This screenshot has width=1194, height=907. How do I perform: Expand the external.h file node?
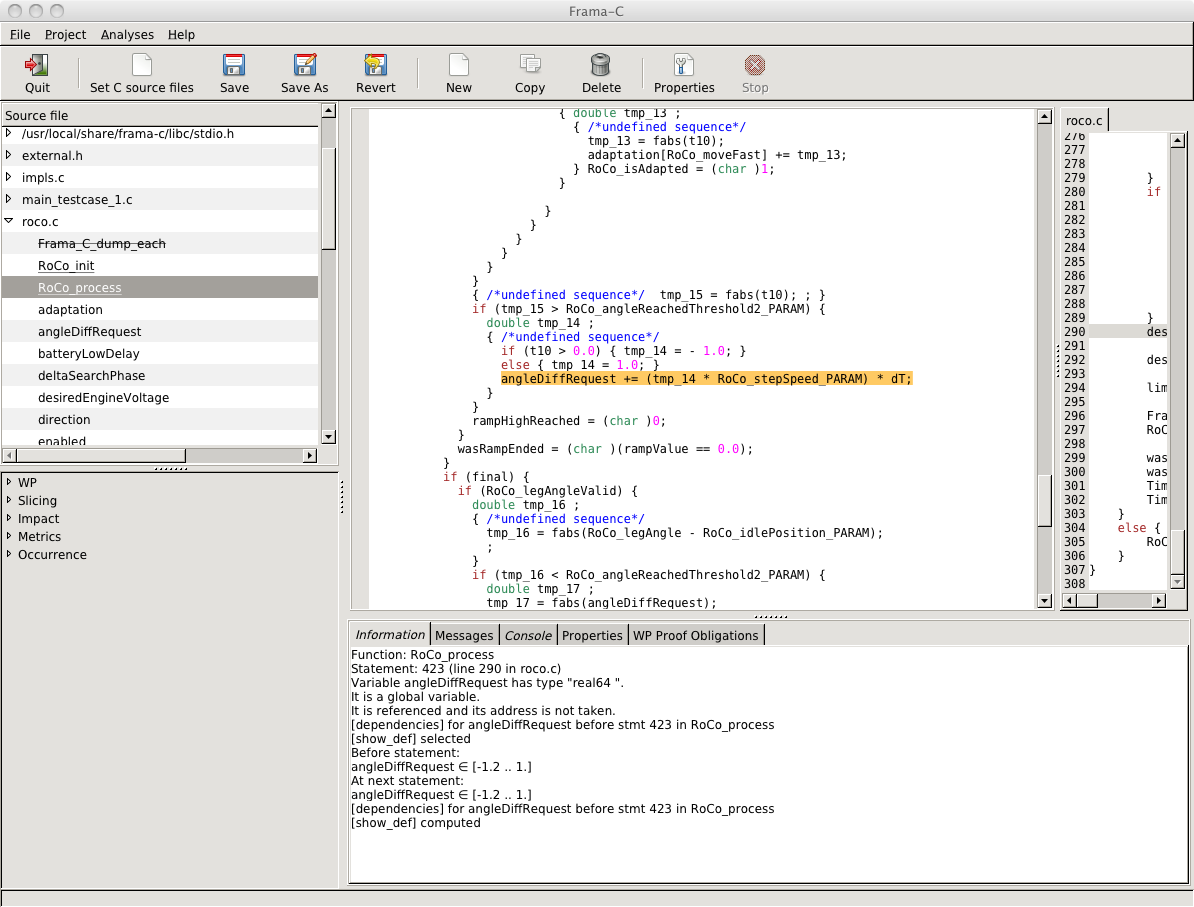coord(9,155)
